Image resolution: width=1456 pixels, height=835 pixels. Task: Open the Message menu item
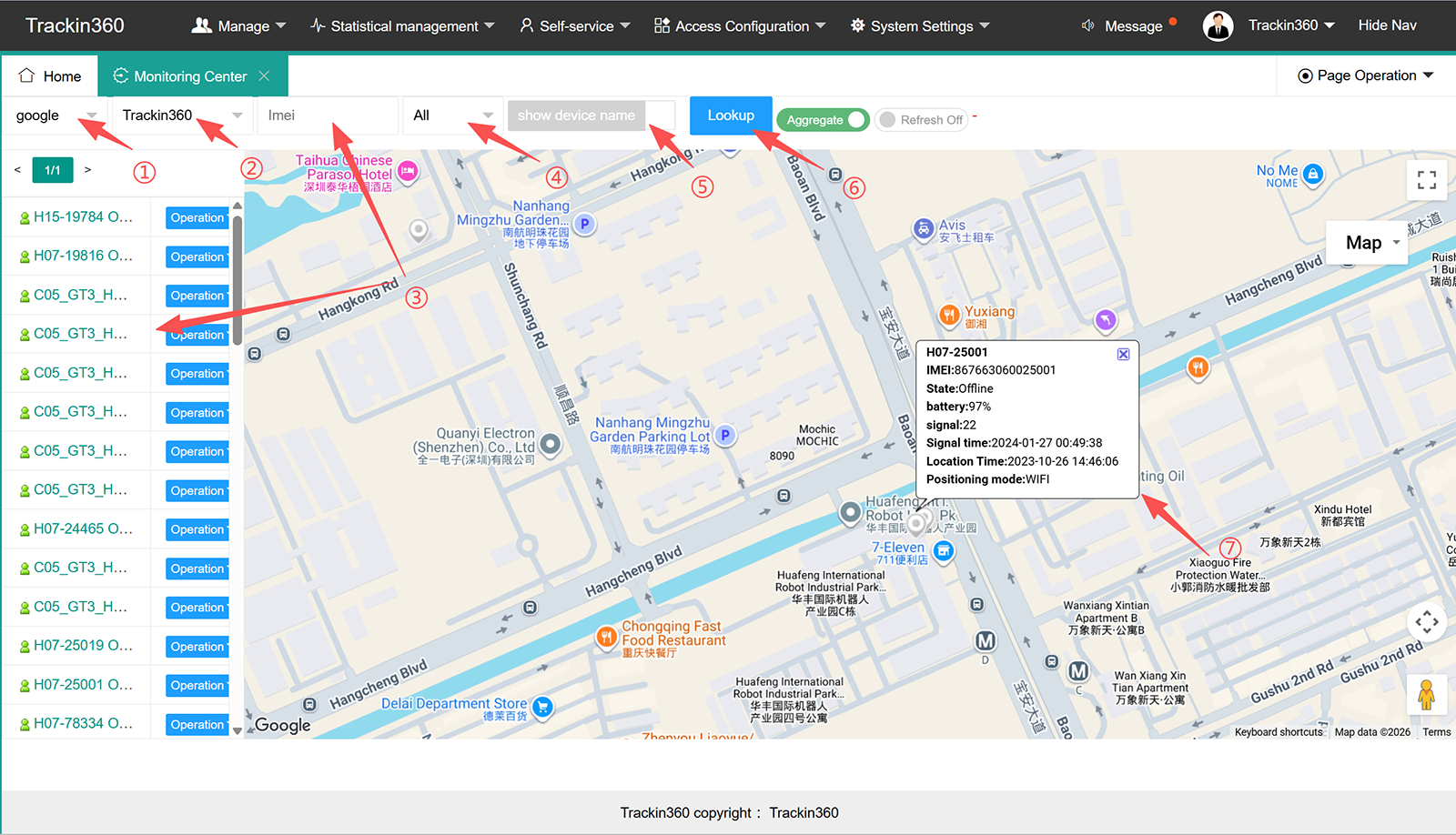[x=1133, y=25]
